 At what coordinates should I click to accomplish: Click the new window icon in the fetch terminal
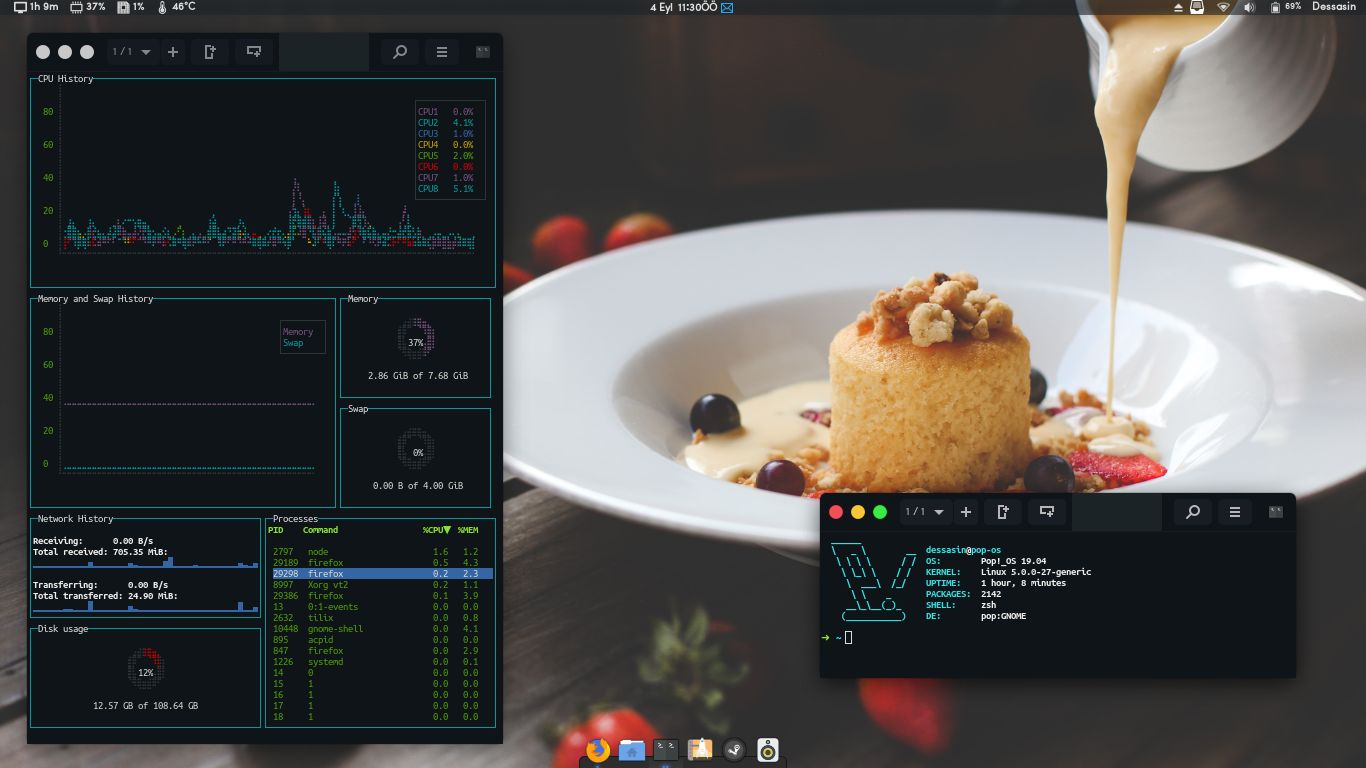(1002, 511)
